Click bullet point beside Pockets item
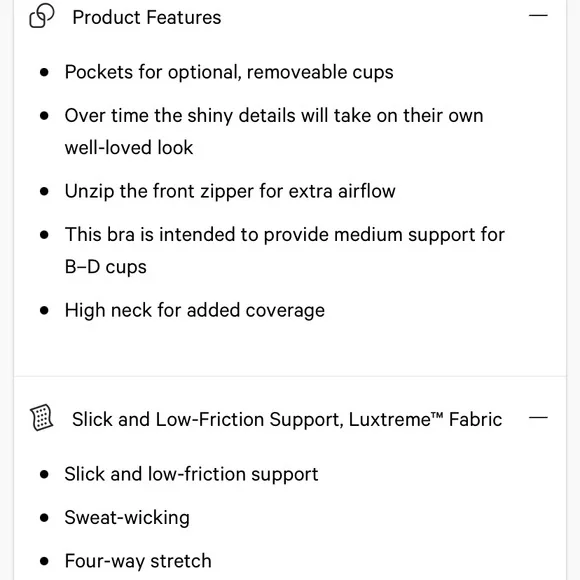 point(44,72)
